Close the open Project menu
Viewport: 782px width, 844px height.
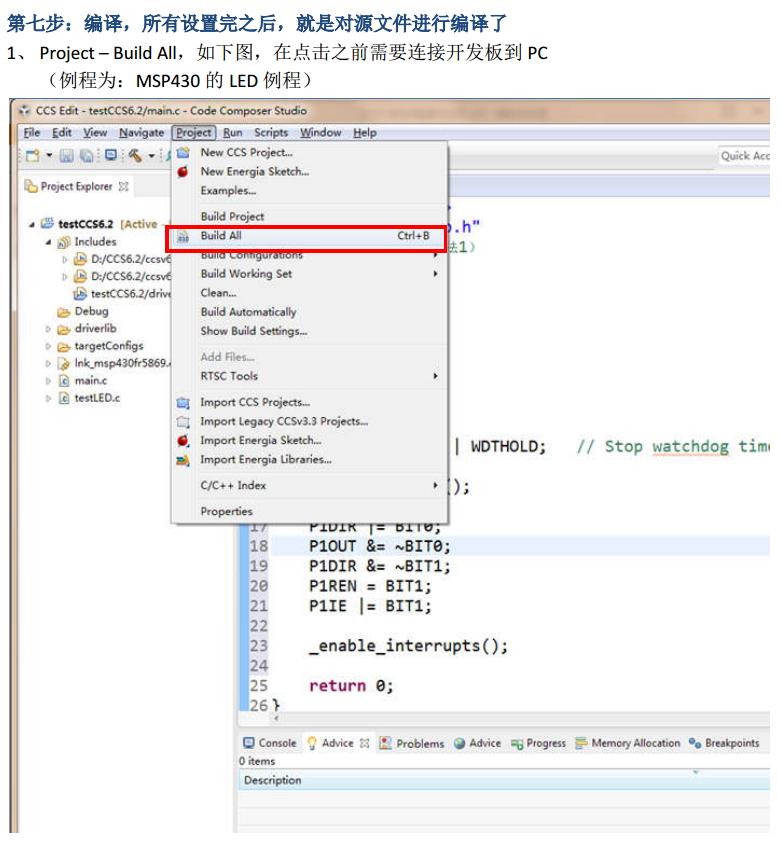(194, 132)
